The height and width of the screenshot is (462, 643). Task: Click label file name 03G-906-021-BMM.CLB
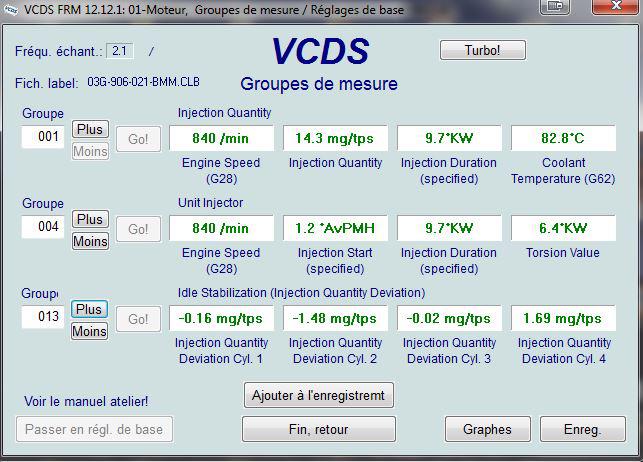click(x=144, y=82)
